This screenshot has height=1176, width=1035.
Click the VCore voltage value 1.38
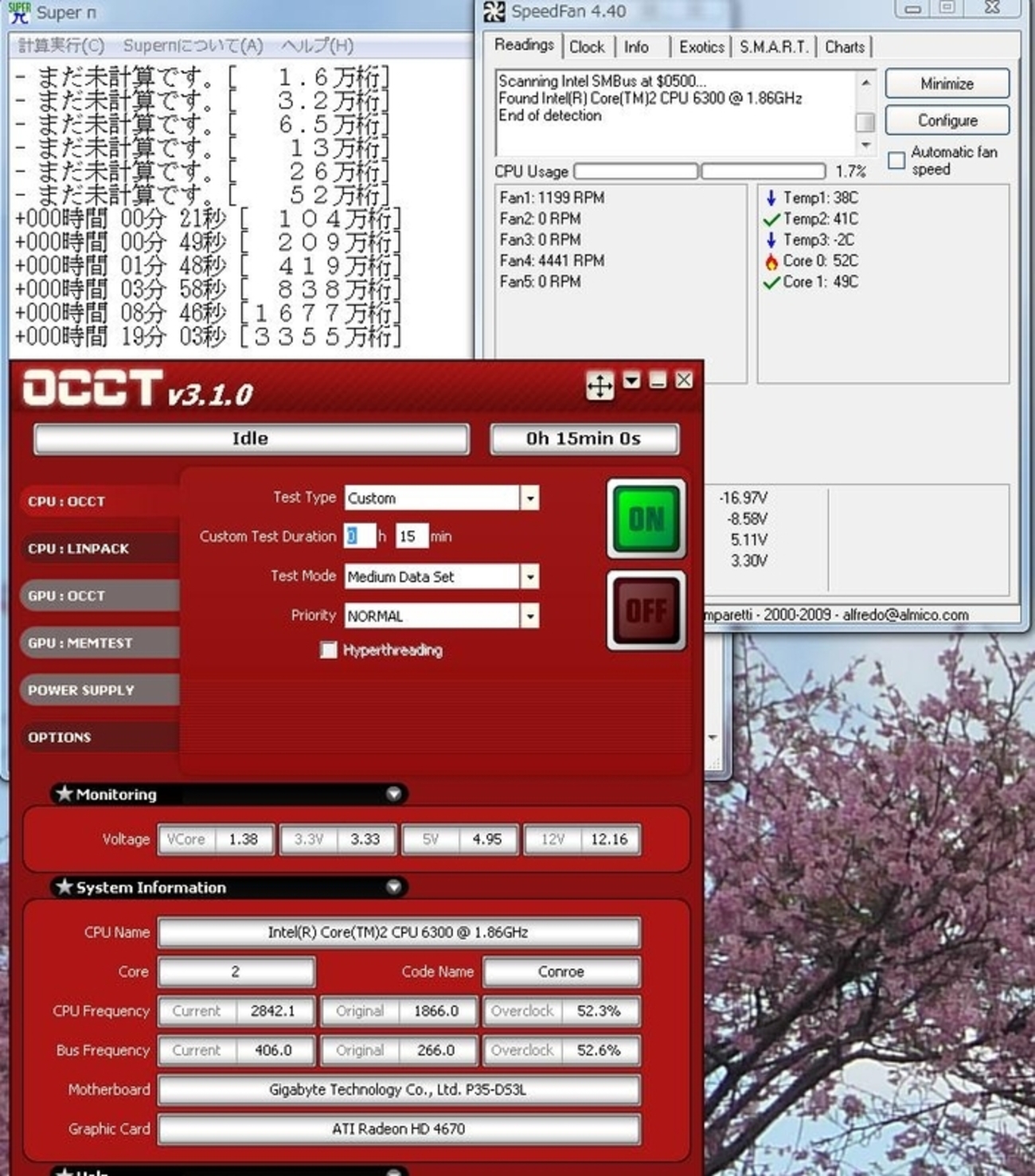pyautogui.click(x=244, y=839)
